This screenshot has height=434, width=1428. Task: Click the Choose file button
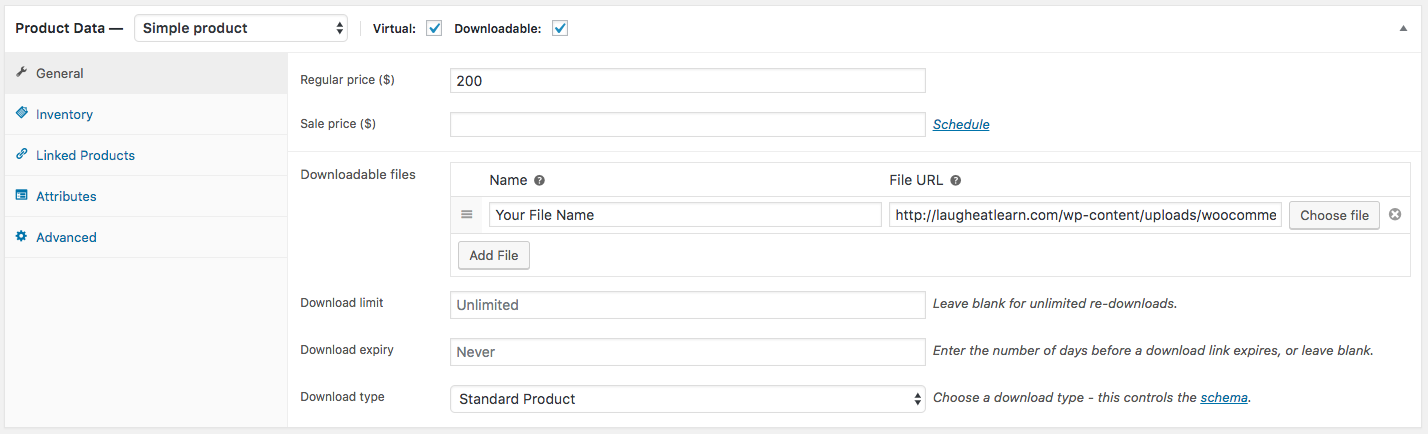tap(1334, 215)
